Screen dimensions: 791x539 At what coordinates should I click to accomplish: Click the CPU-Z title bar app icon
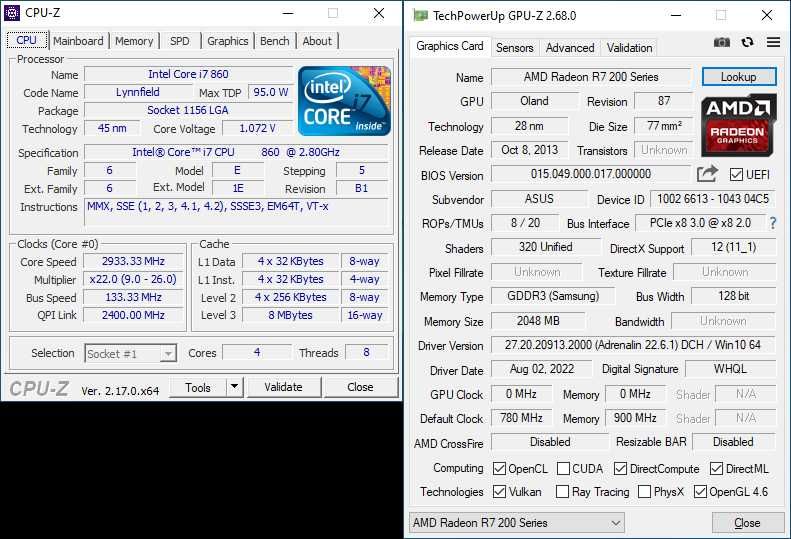(12, 13)
